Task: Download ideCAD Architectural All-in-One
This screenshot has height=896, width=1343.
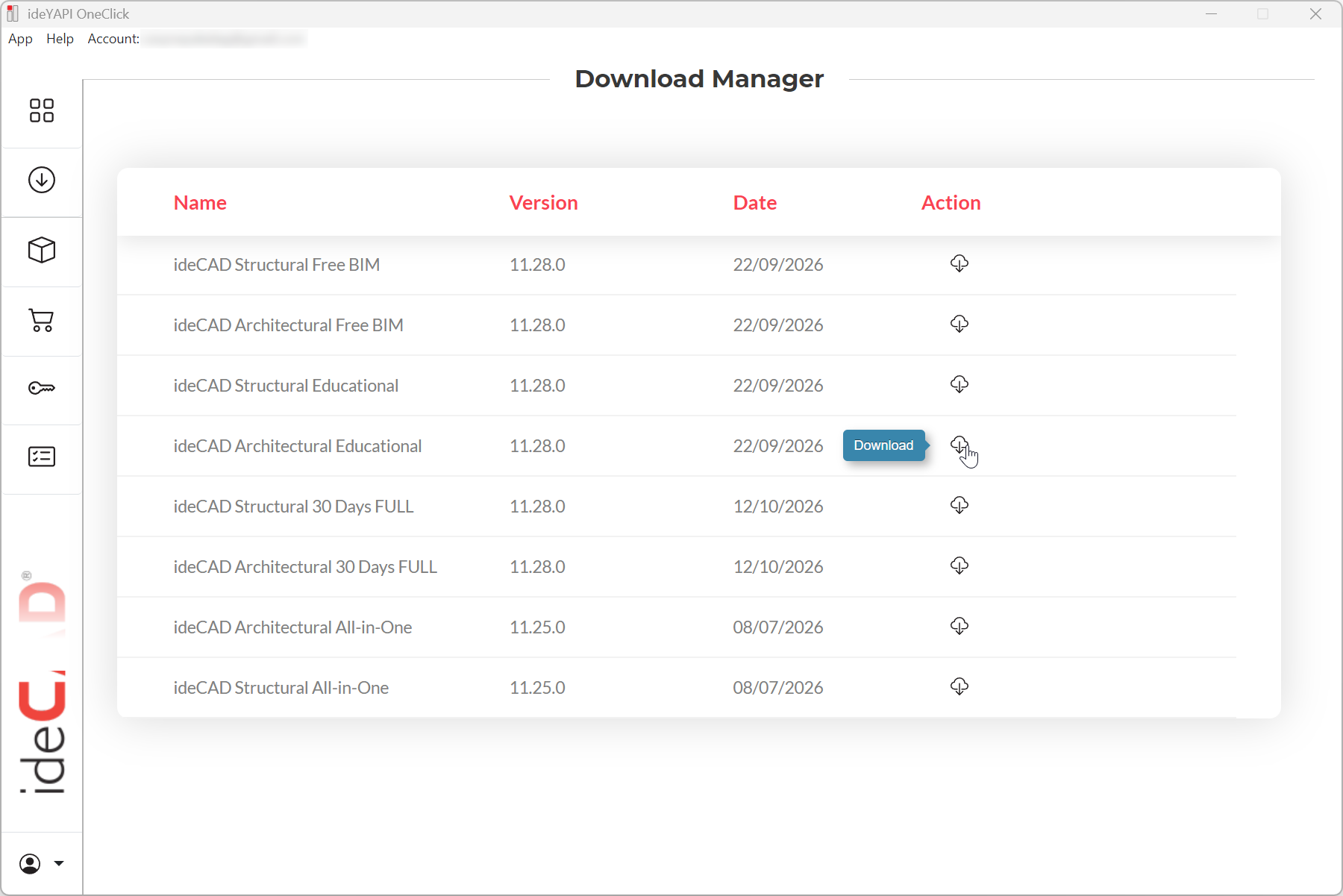Action: (x=959, y=626)
